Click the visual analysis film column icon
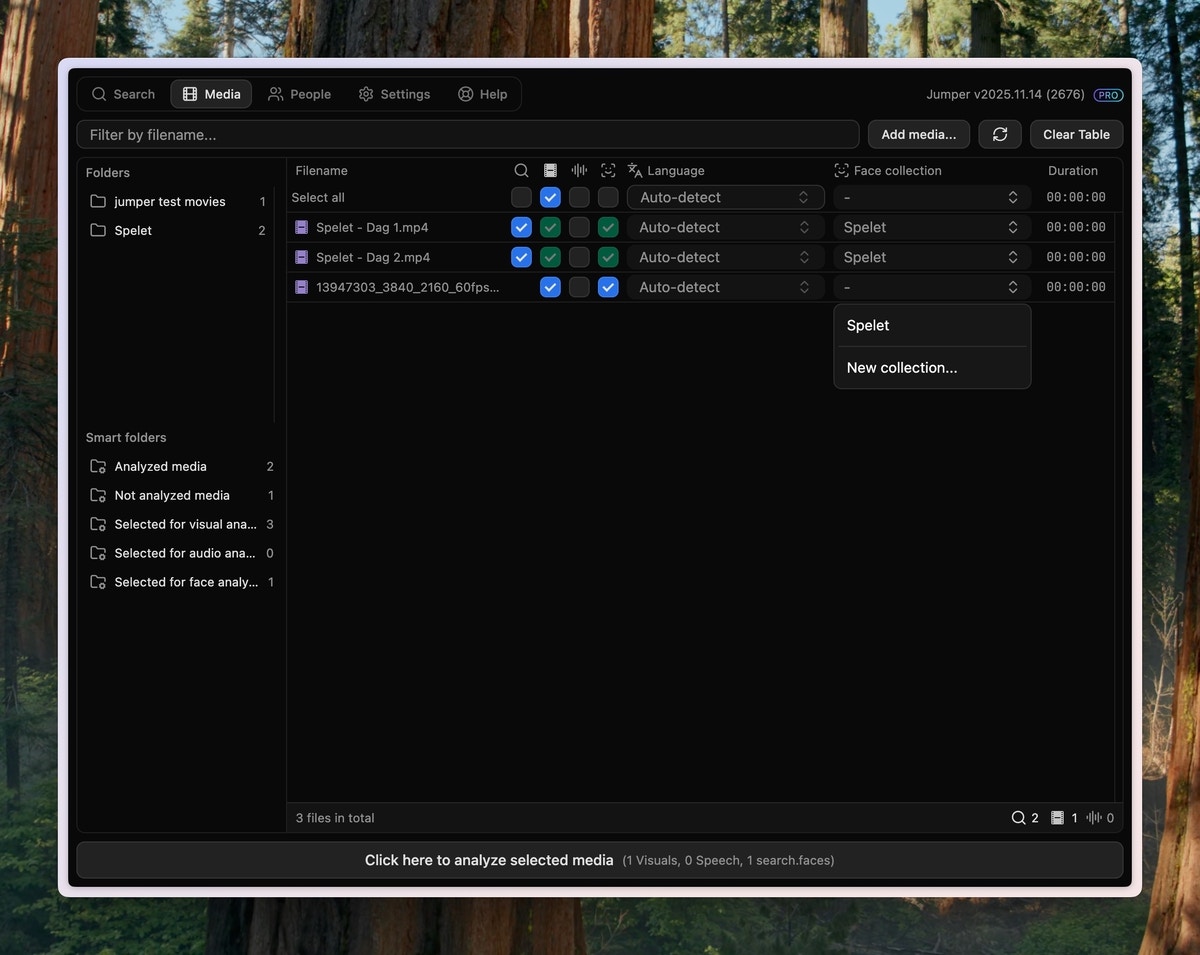The height and width of the screenshot is (955, 1200). (550, 171)
